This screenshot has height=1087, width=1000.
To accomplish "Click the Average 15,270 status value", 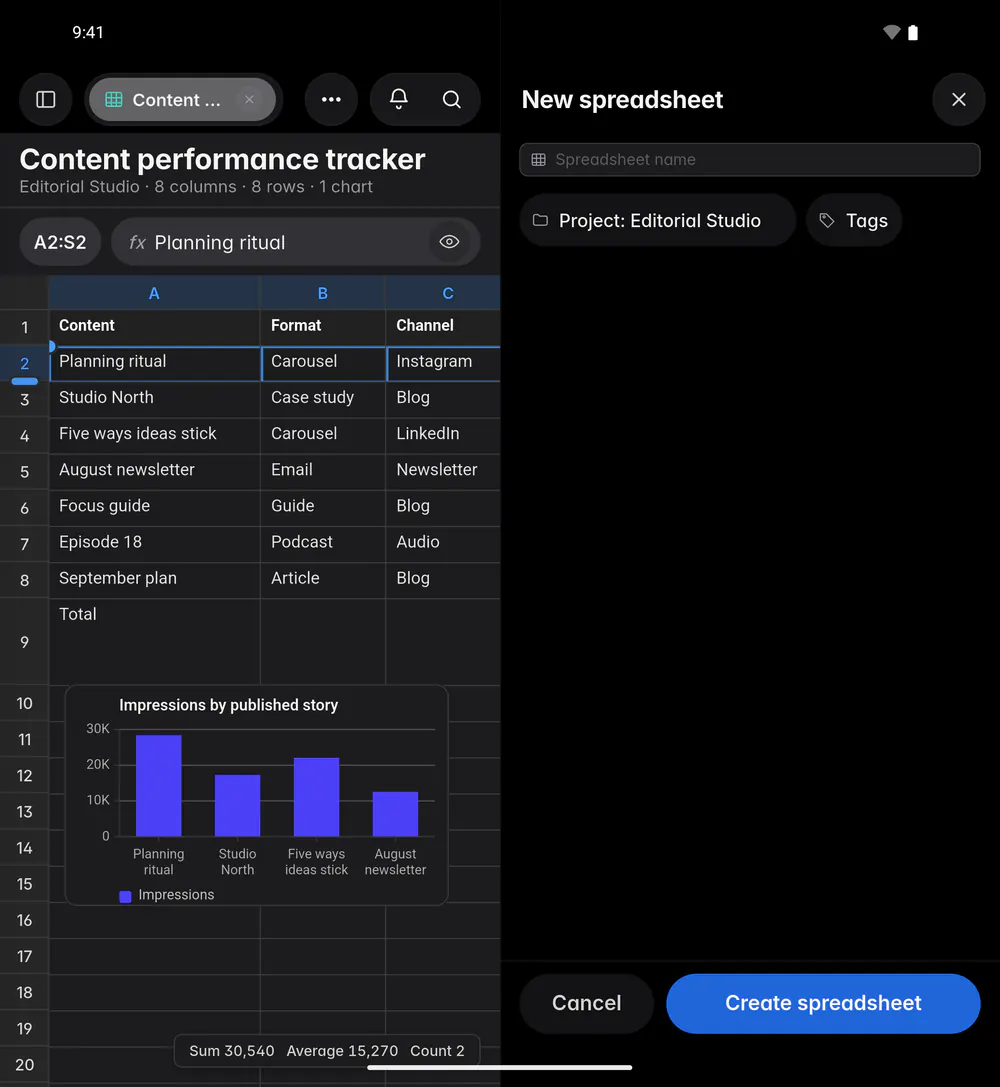I will [342, 1051].
